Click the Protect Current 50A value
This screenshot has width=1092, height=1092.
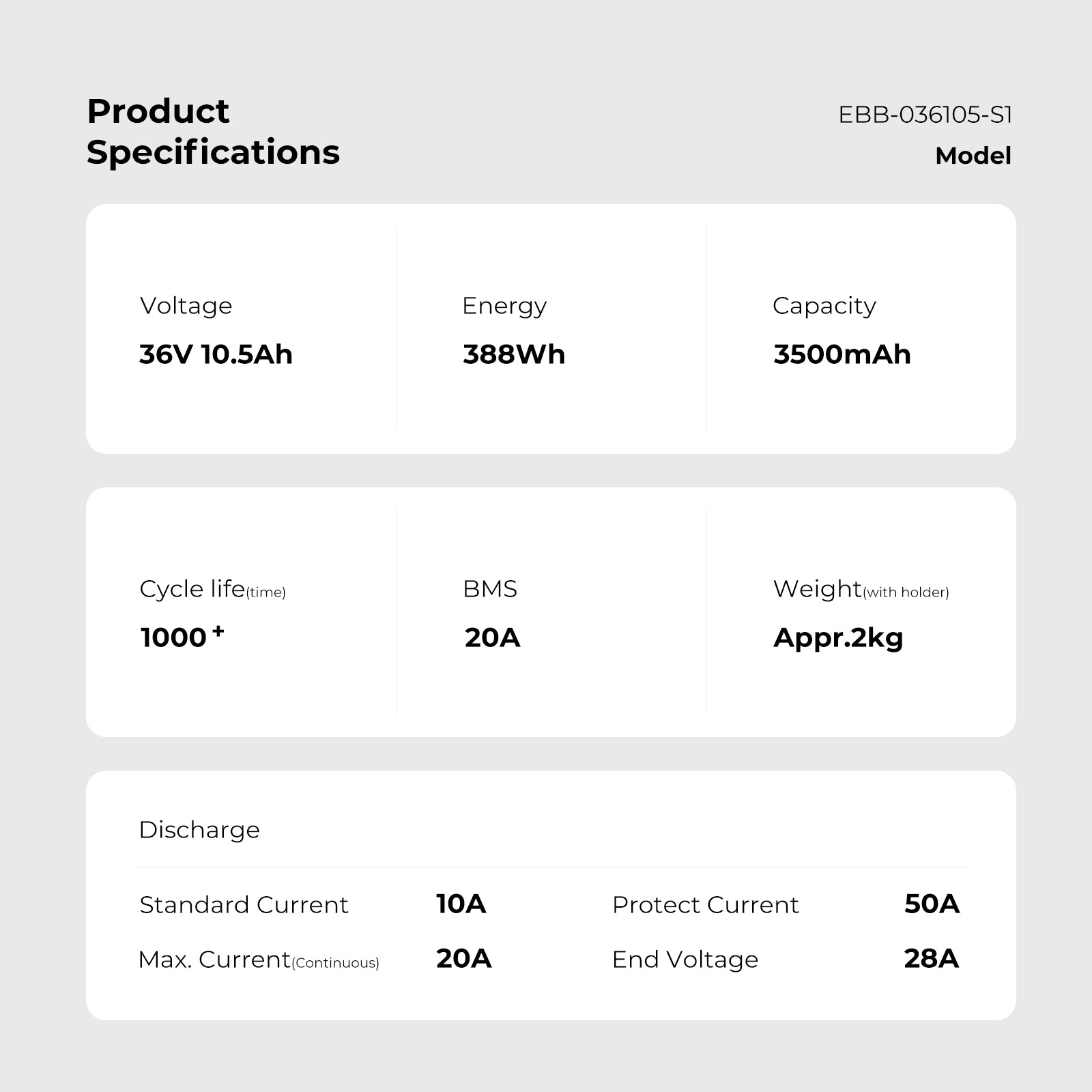[x=932, y=904]
